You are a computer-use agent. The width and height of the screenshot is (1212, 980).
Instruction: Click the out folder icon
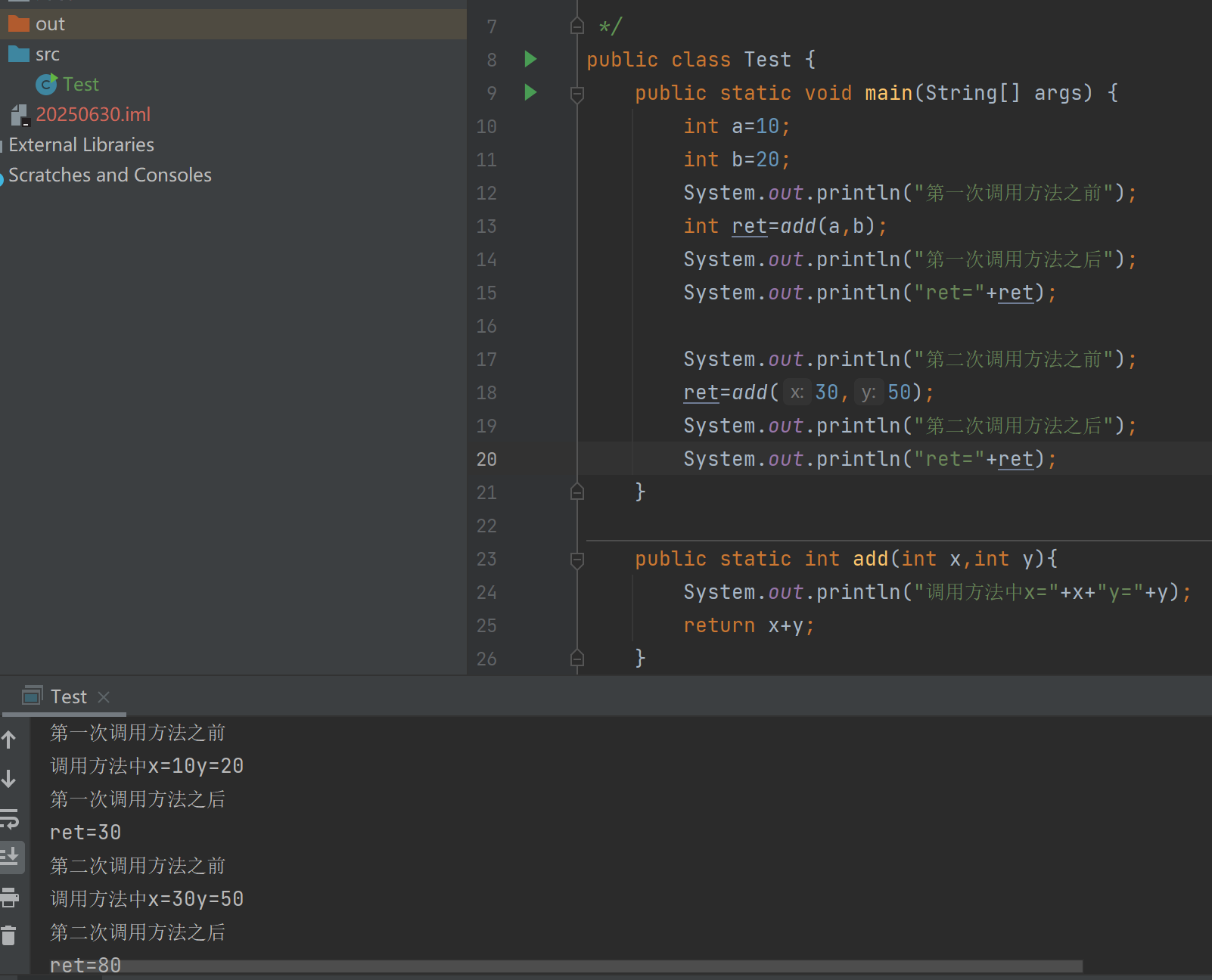18,24
